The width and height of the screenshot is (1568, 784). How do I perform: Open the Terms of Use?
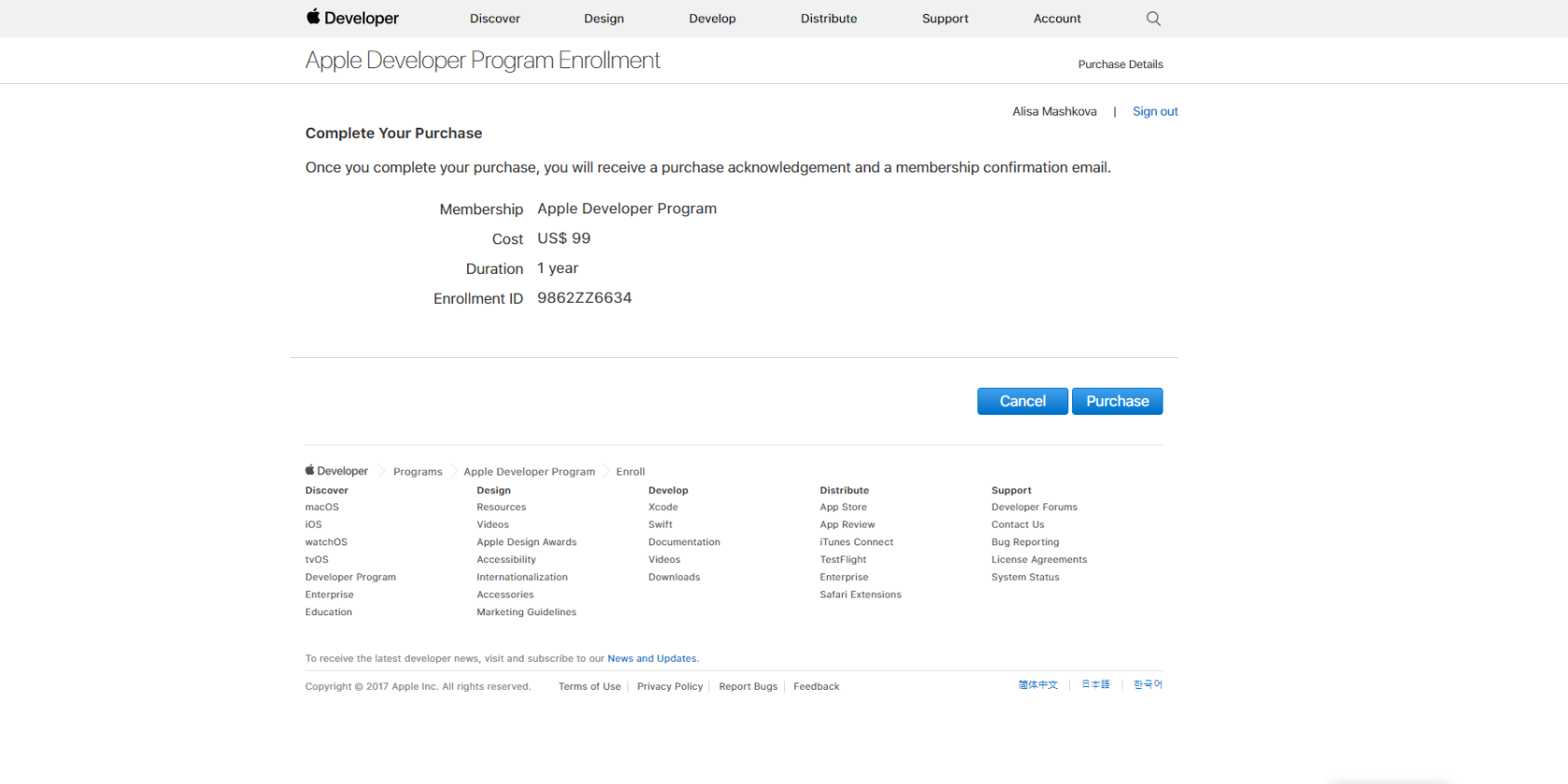pos(589,687)
